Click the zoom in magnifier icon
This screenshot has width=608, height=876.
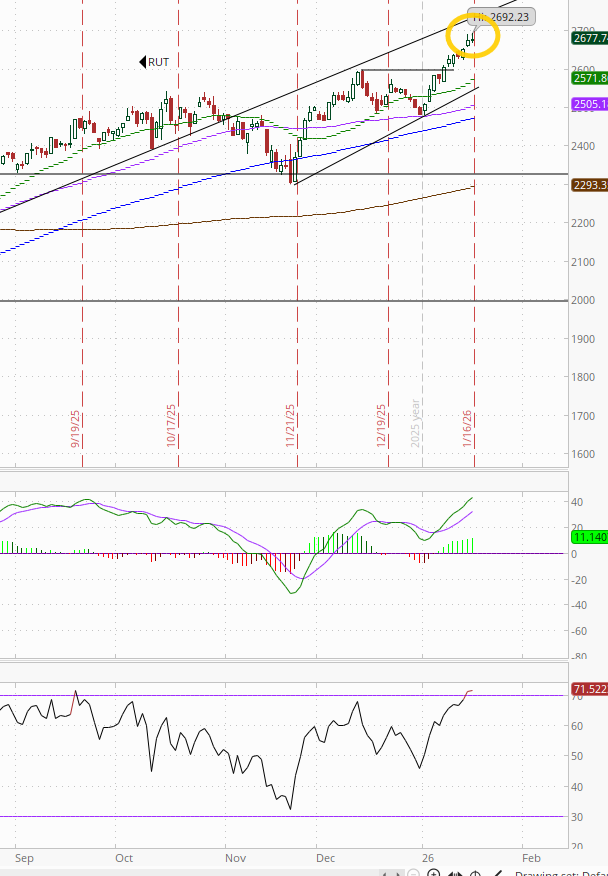pyautogui.click(x=433, y=873)
